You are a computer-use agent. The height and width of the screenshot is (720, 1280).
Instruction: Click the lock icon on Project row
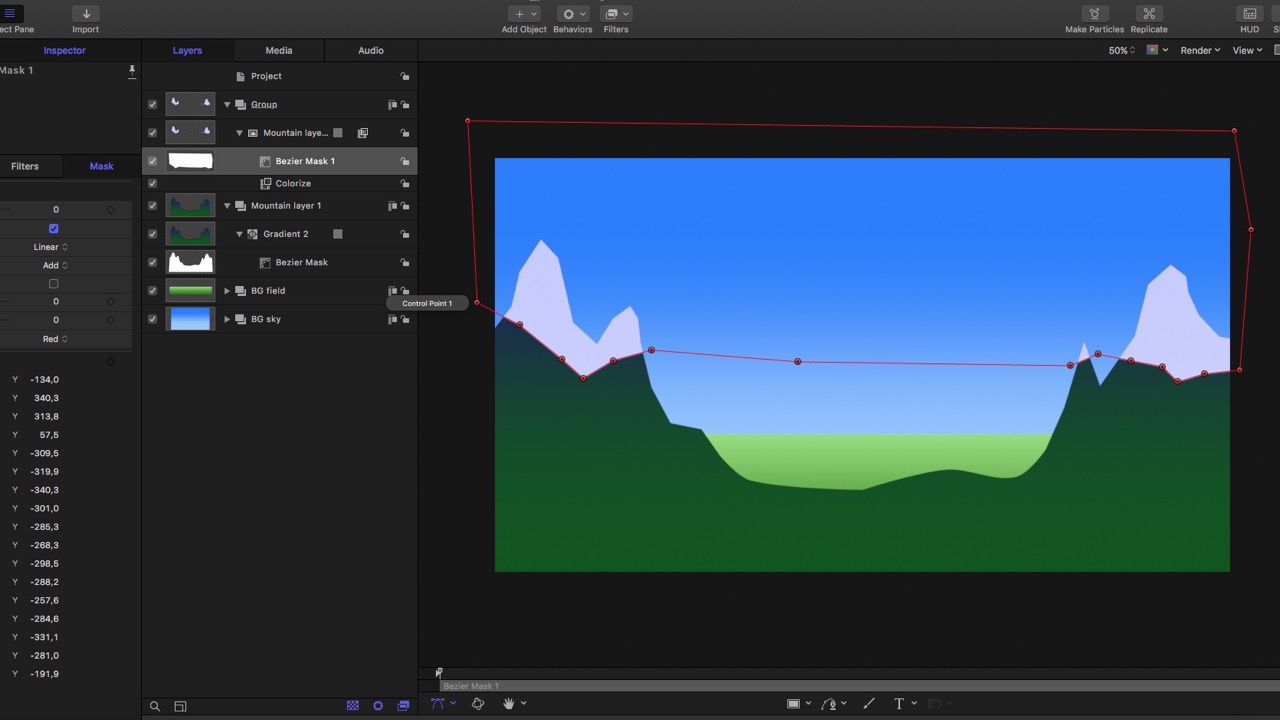click(x=405, y=76)
